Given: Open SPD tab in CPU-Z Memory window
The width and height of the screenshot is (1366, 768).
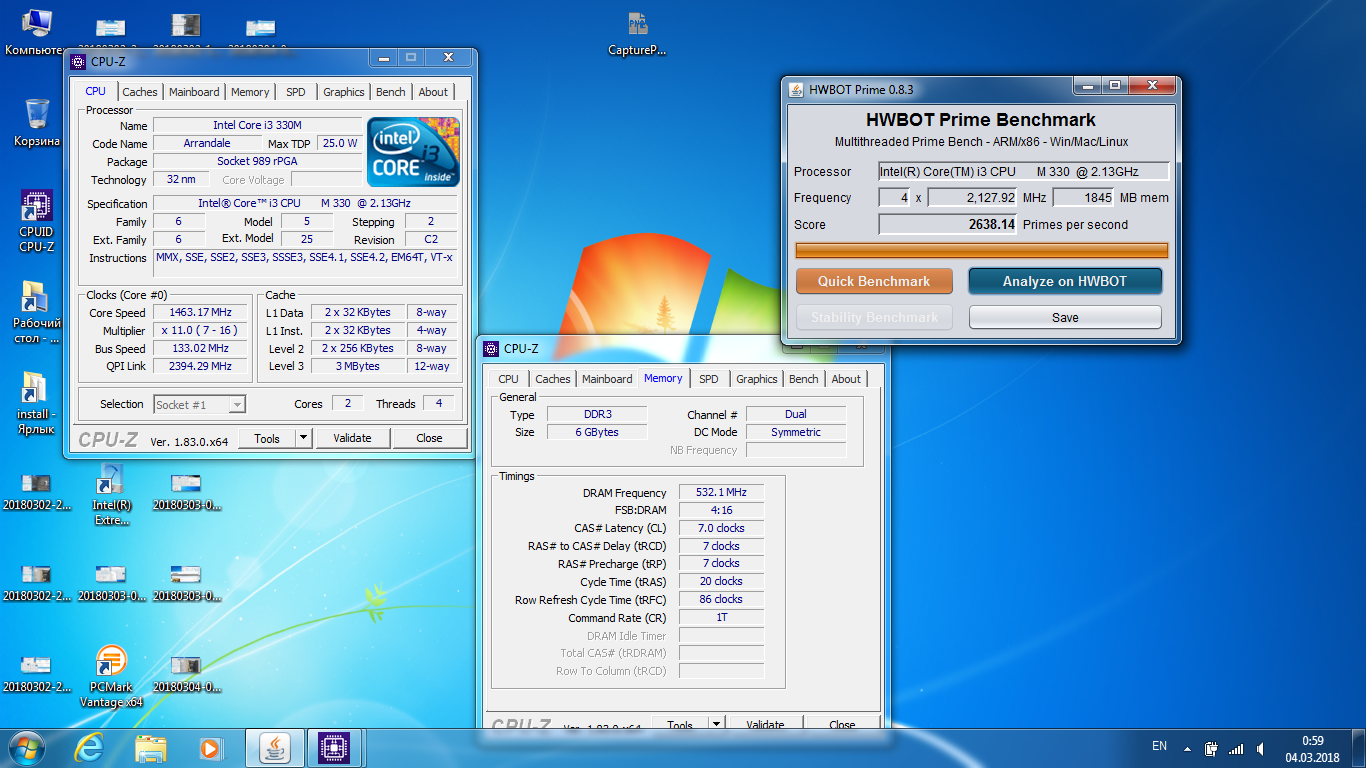Looking at the screenshot, I should pyautogui.click(x=709, y=379).
